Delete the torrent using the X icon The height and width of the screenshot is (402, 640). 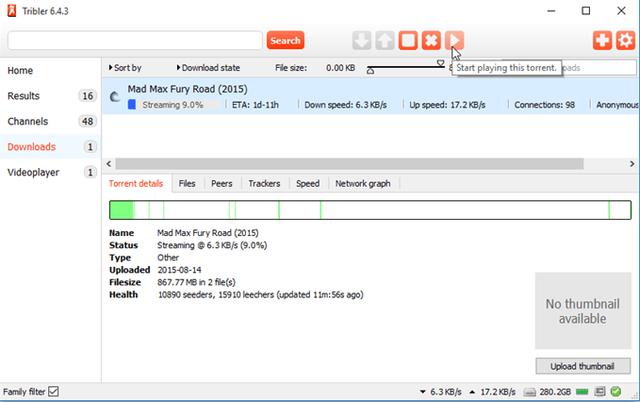coord(431,40)
